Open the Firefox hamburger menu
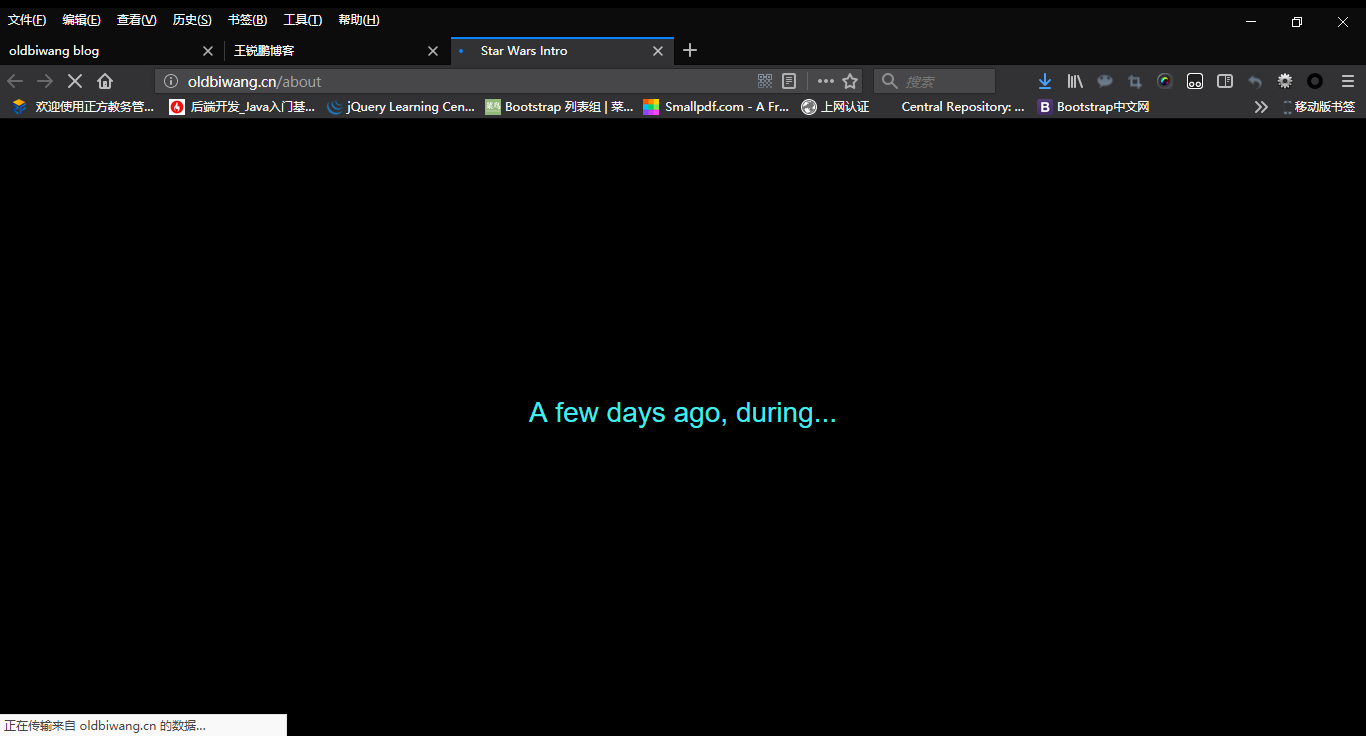The height and width of the screenshot is (736, 1366). pyautogui.click(x=1348, y=81)
